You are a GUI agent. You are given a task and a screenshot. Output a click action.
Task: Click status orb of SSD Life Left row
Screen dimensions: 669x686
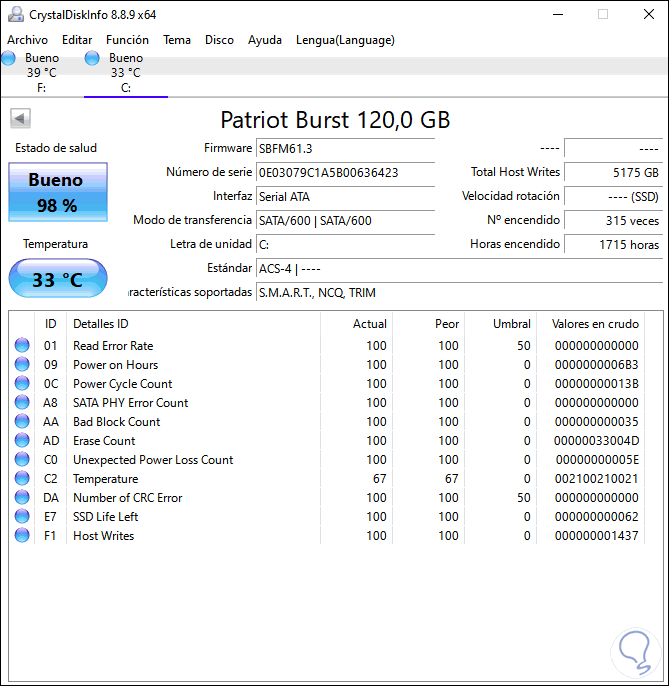pos(22,516)
